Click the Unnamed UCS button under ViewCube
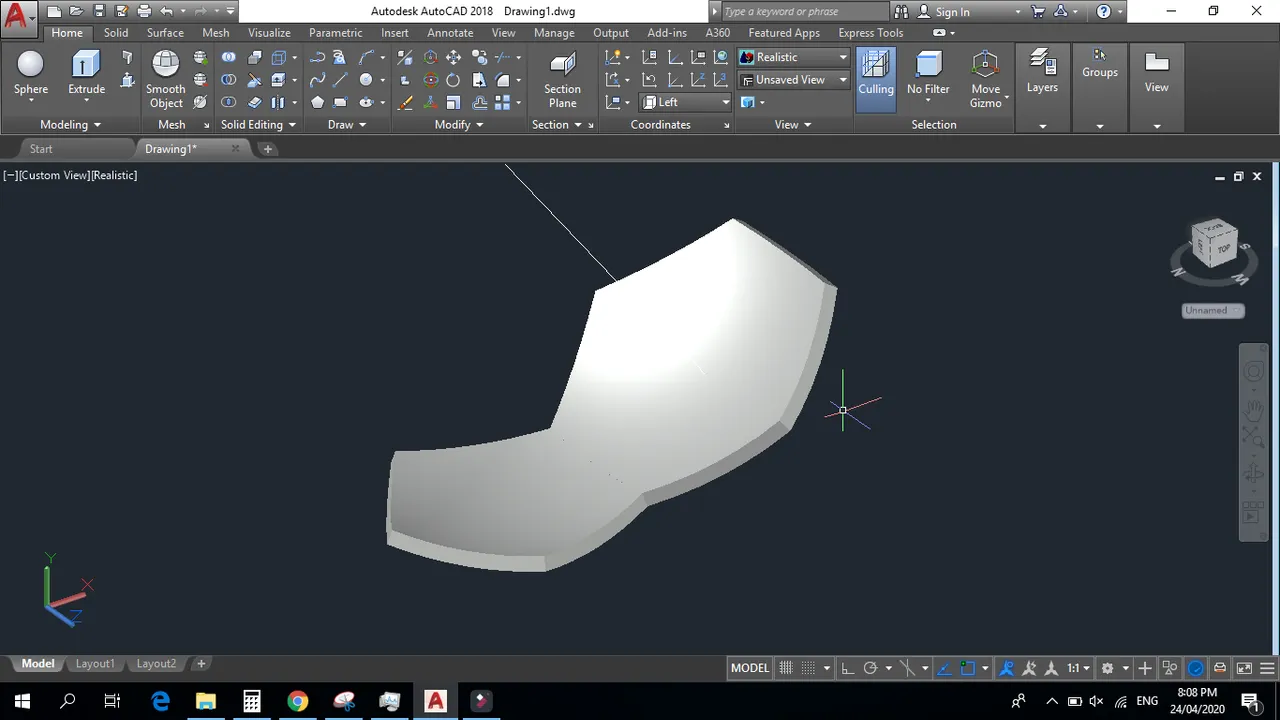The width and height of the screenshot is (1280, 720). pos(1212,311)
